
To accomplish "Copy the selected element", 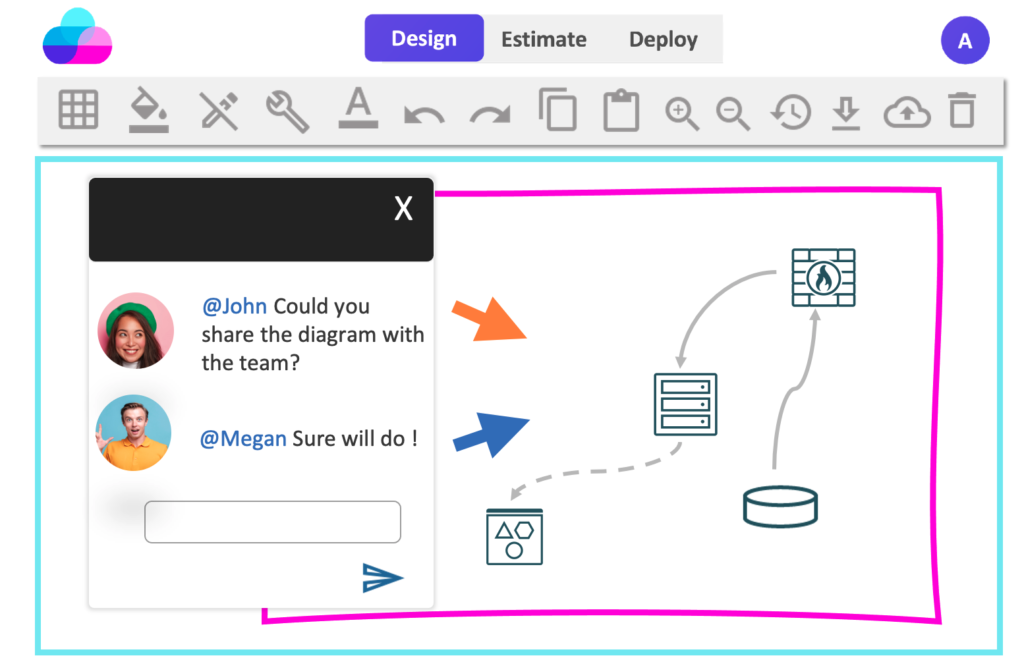I will (558, 110).
